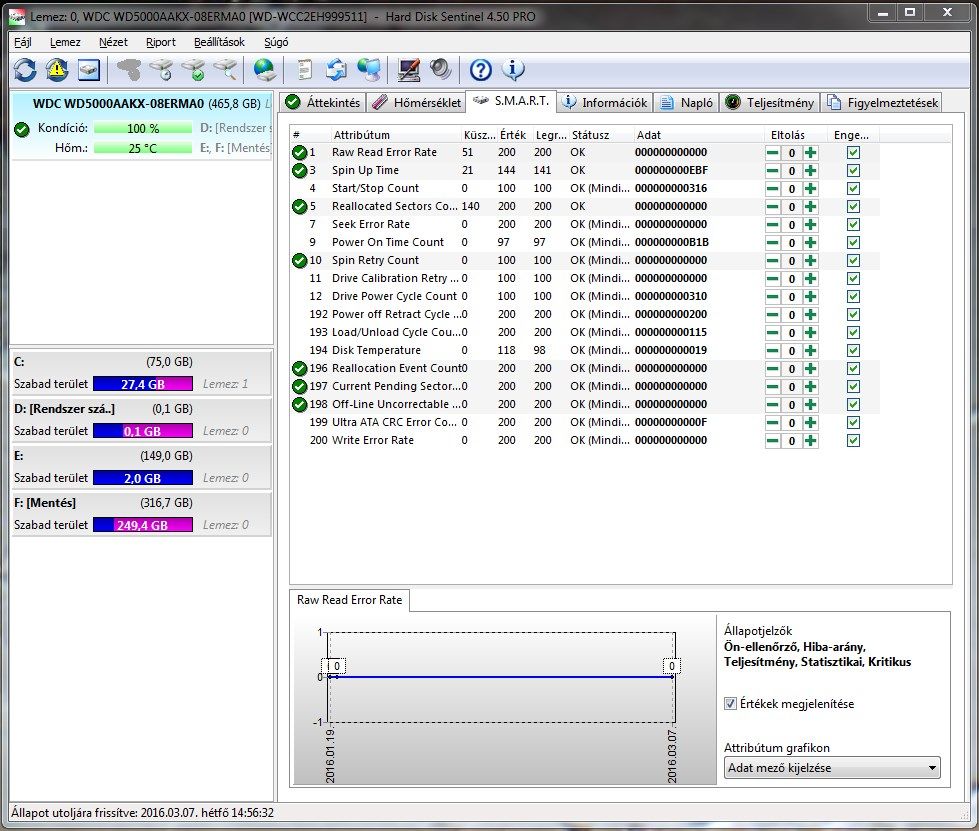Click the refresh icon with yellow warning sign
This screenshot has height=831, width=979.
click(x=57, y=69)
